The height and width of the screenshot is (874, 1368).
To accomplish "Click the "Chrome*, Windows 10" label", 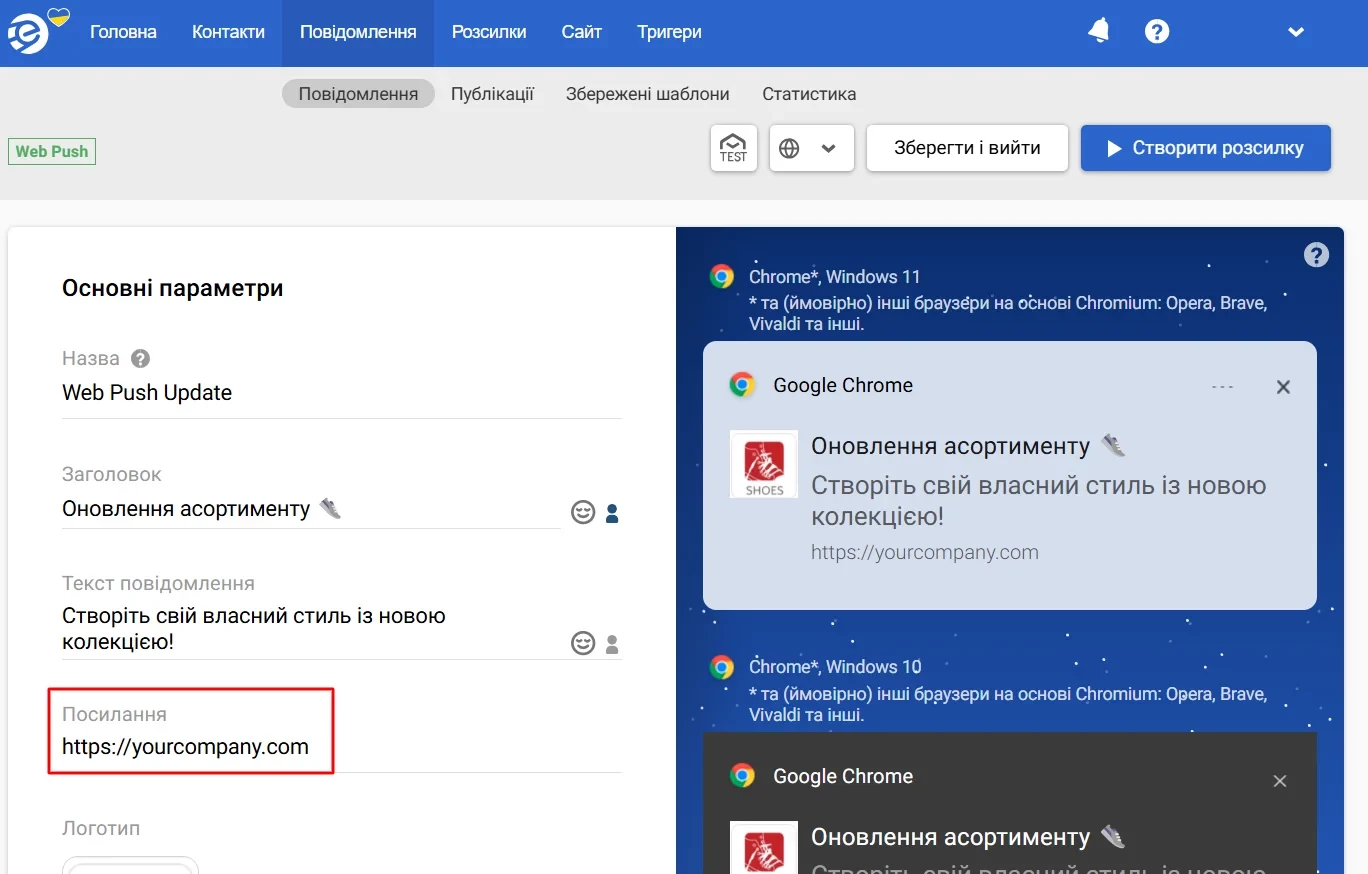I will 835,667.
